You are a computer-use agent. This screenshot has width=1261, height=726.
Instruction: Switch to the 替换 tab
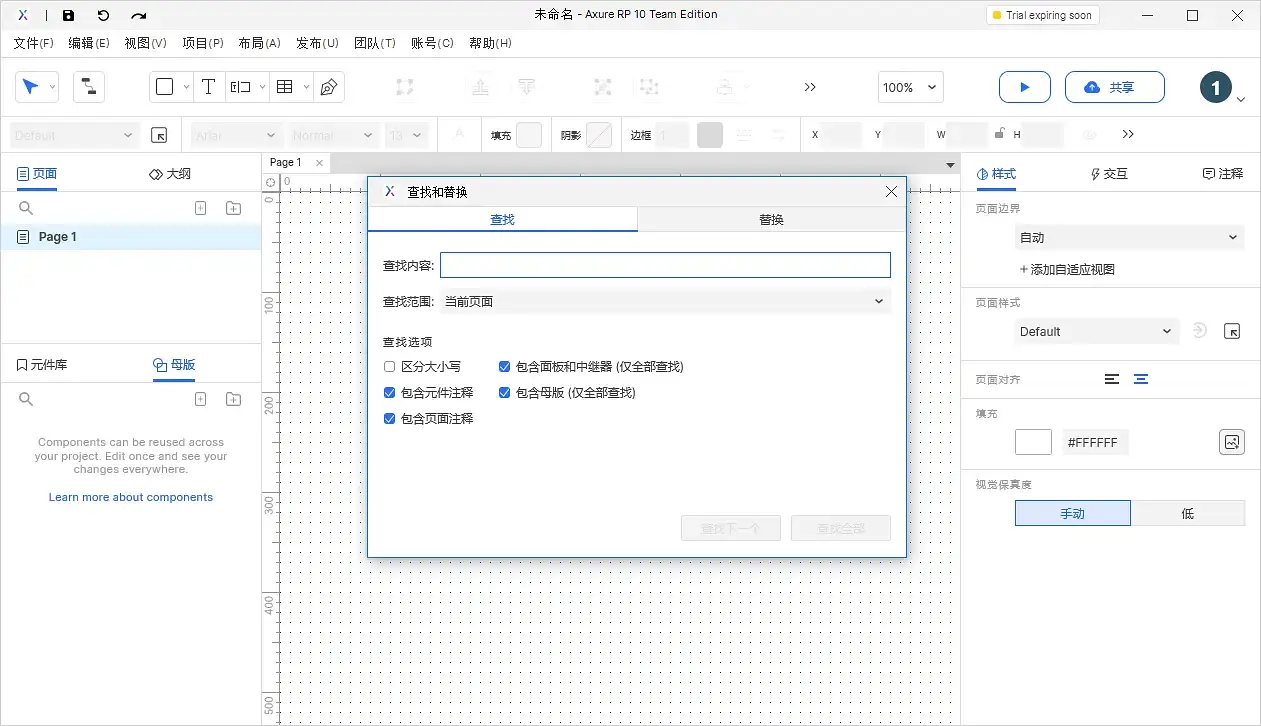click(770, 219)
